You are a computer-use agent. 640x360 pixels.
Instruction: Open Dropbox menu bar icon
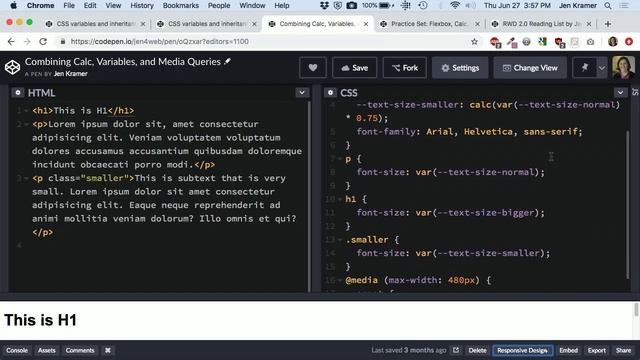click(x=324, y=6)
